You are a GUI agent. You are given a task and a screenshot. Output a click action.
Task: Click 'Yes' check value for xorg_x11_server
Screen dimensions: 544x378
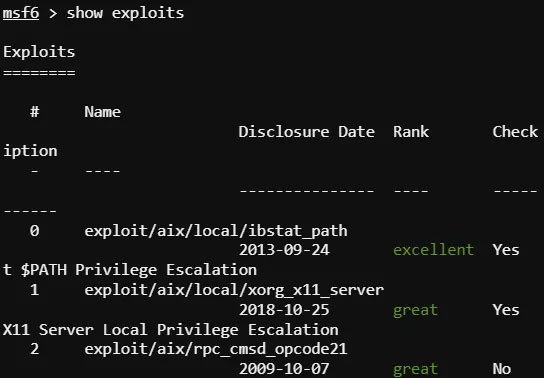pos(506,310)
